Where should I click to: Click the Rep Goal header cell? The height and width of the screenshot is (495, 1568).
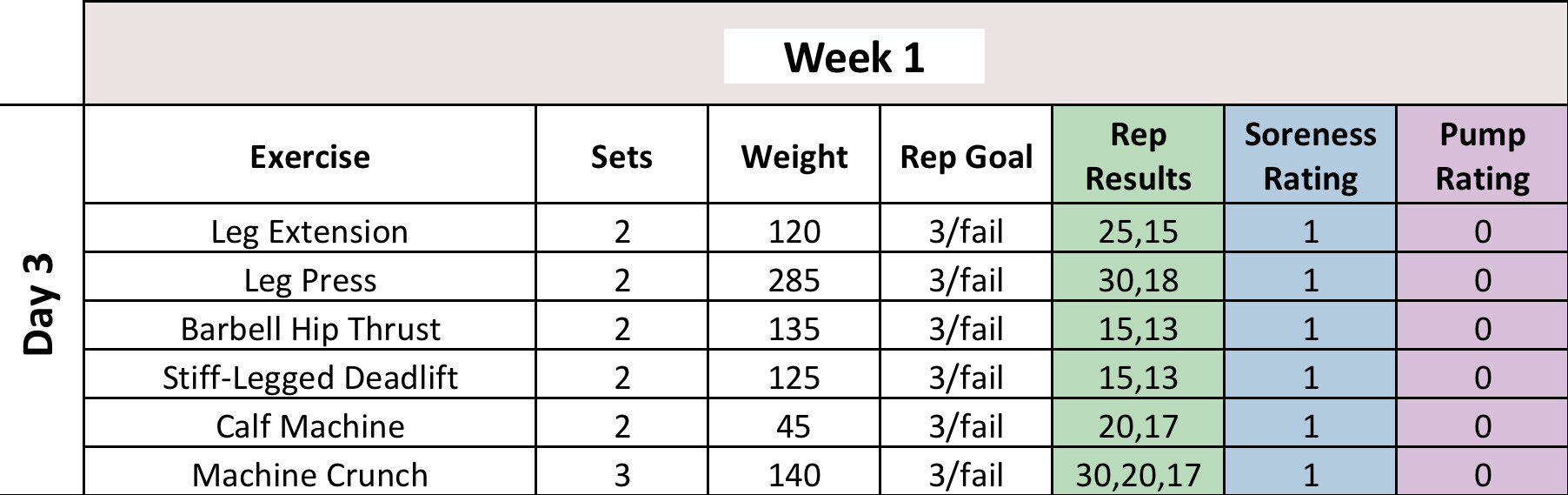tap(966, 157)
